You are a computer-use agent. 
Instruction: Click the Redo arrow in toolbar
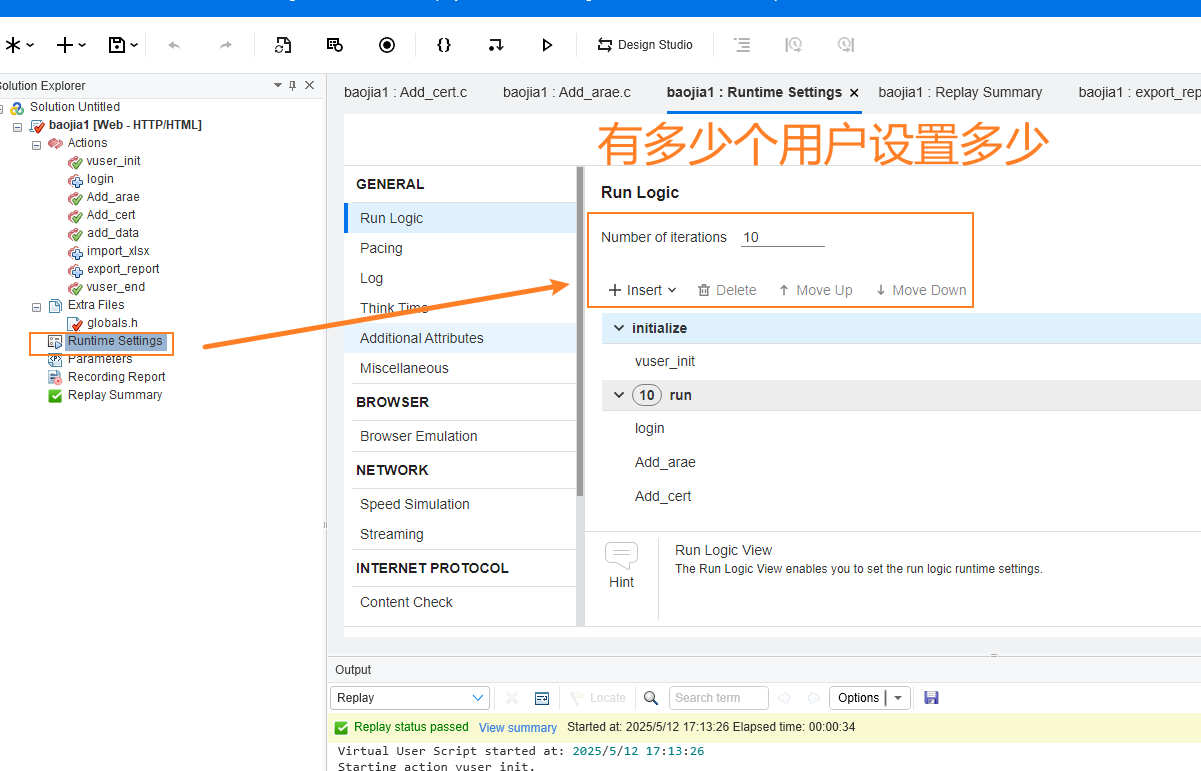coord(226,45)
